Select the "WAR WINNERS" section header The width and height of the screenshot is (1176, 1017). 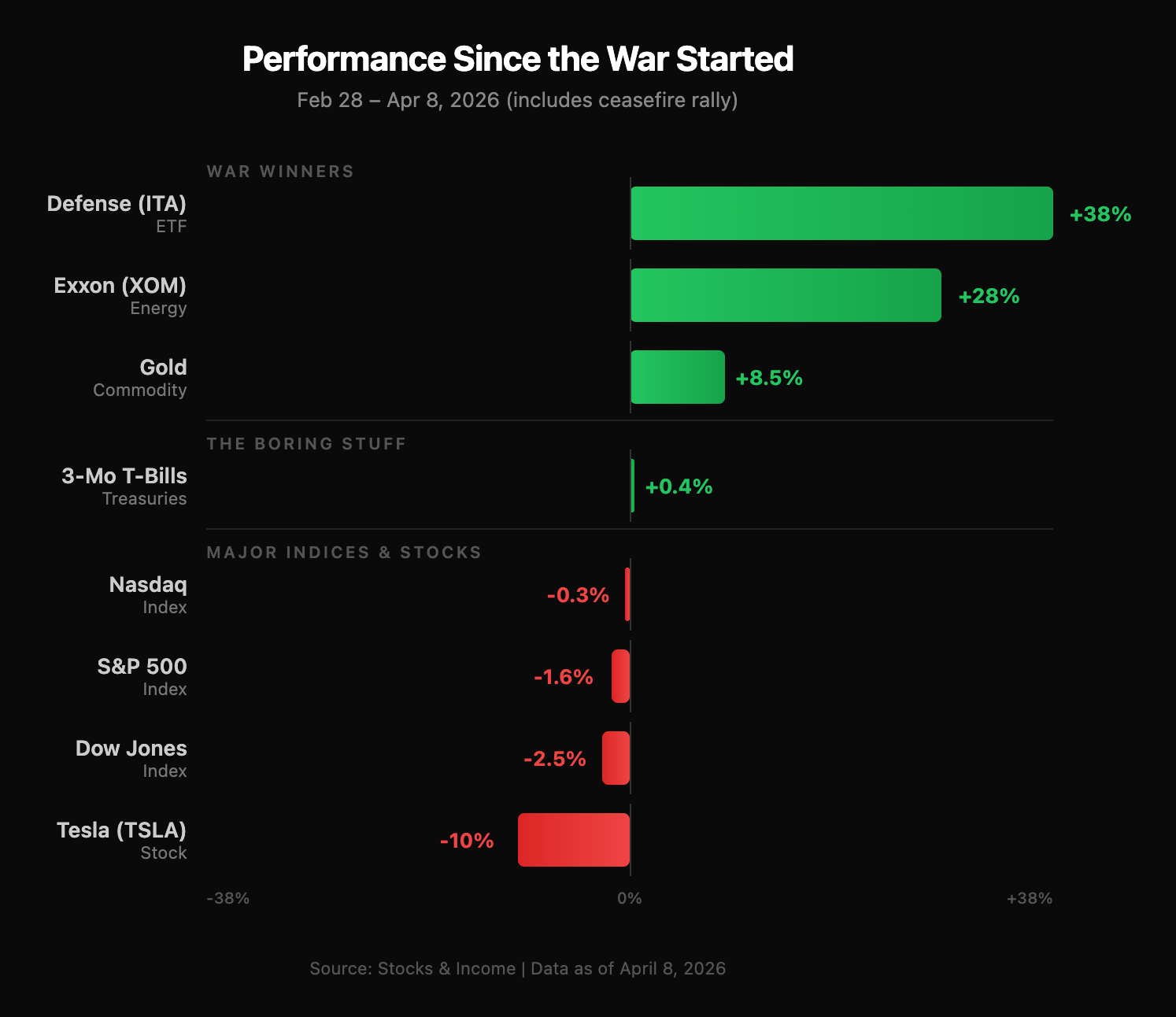(280, 172)
